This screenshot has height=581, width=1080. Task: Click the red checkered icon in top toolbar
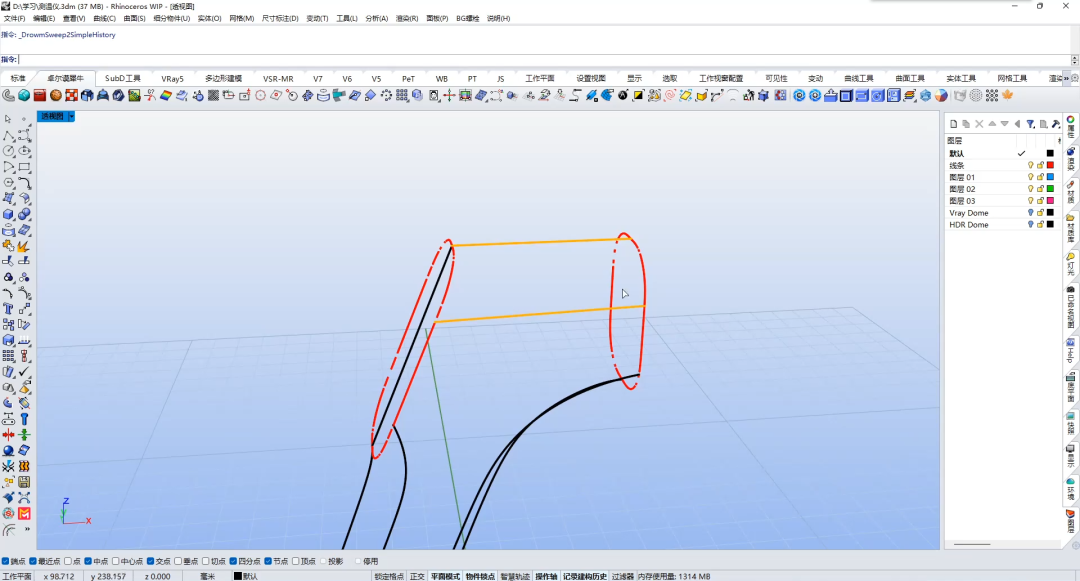tap(72, 96)
